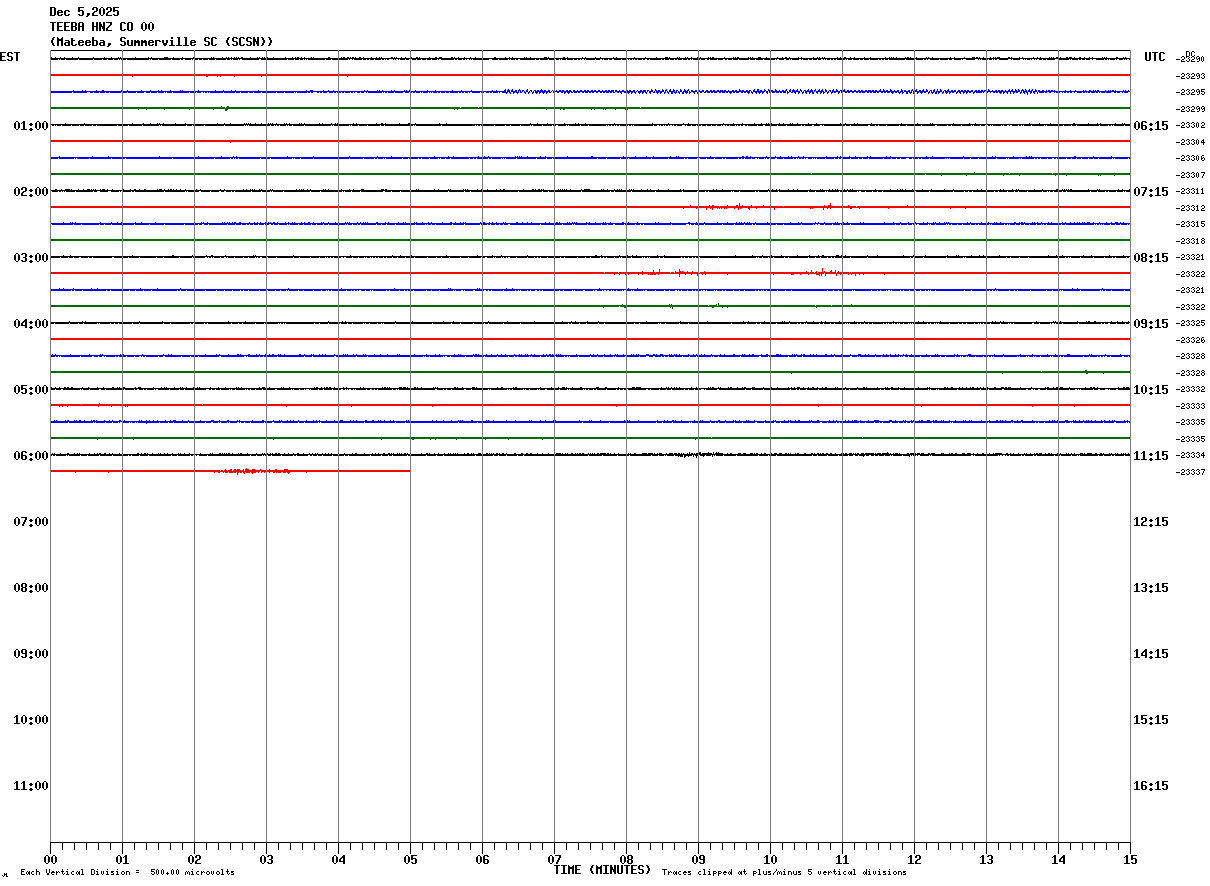Click the '11:15' UTC time label

point(1150,456)
